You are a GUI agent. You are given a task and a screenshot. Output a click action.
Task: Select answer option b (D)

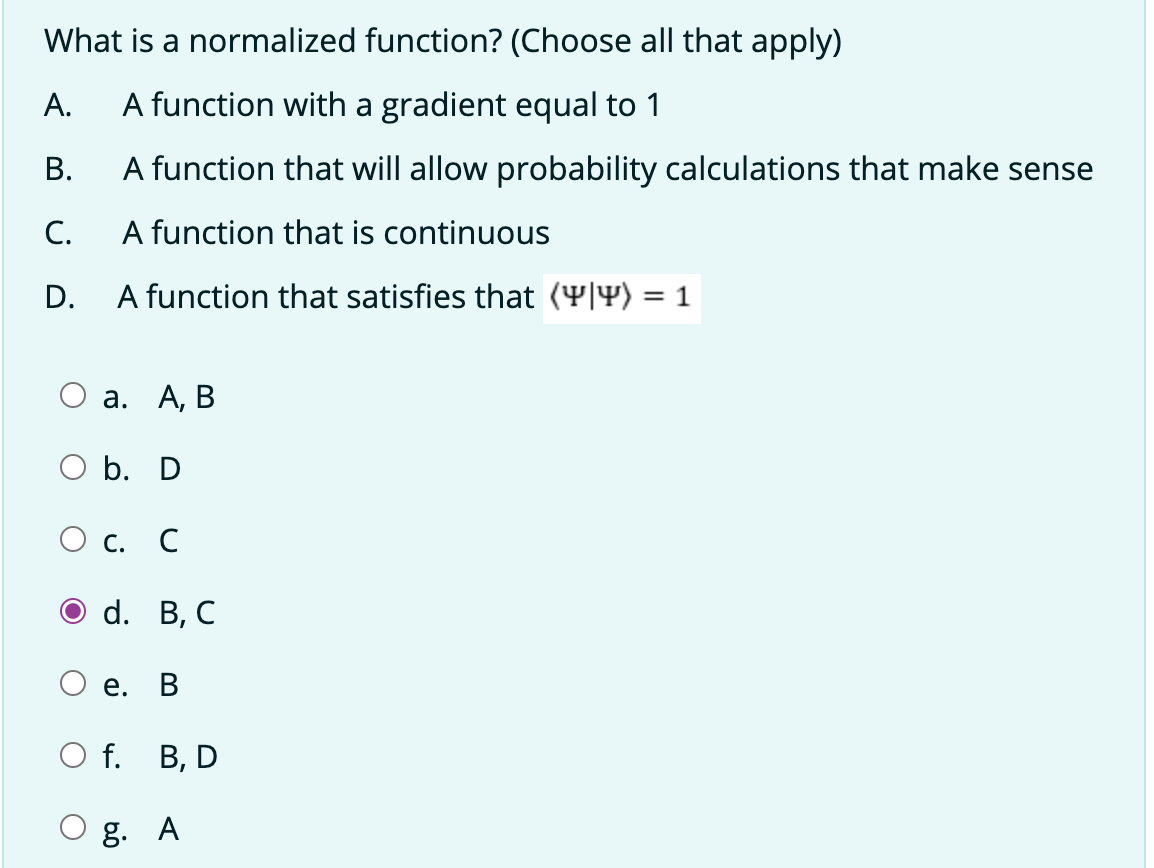point(71,467)
